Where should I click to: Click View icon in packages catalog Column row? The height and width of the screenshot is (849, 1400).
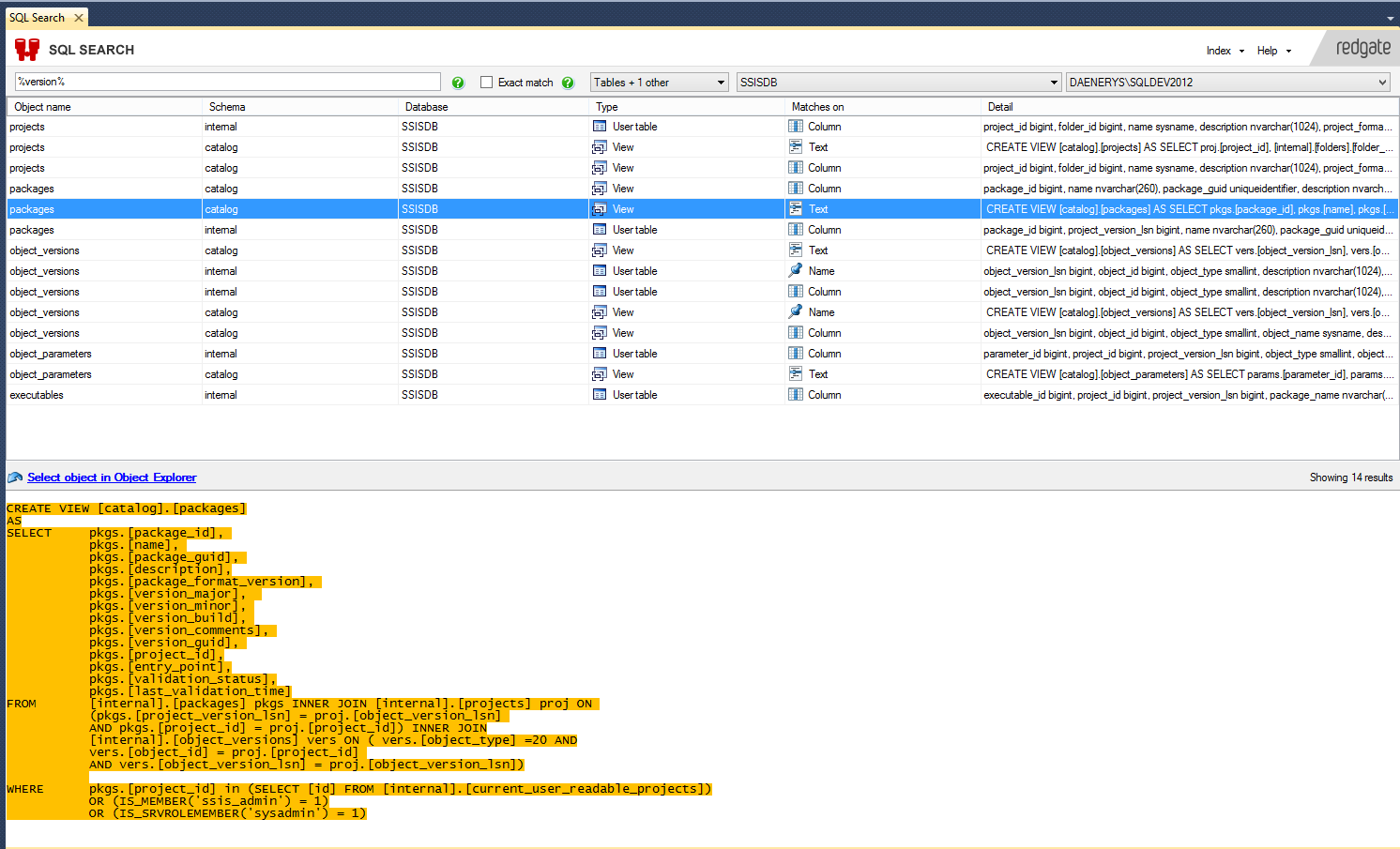[600, 189]
